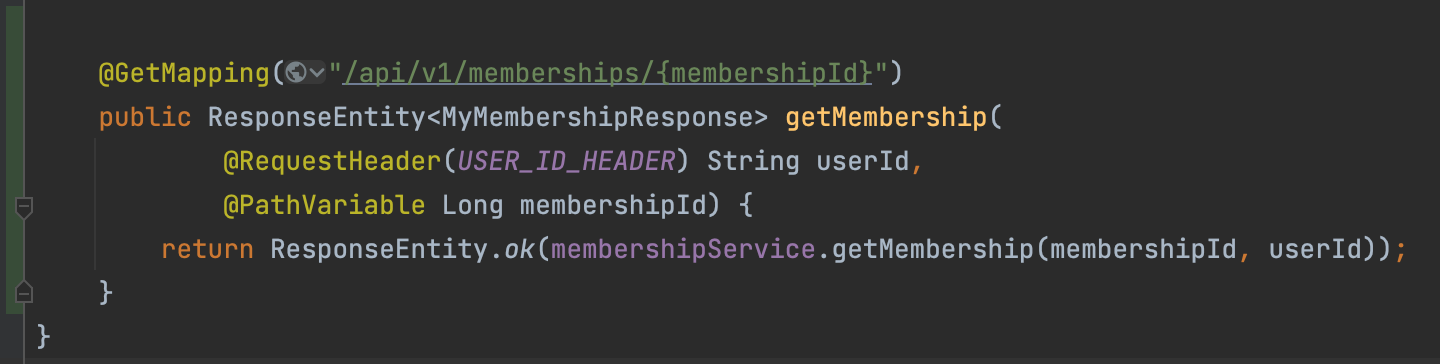This screenshot has height=364, width=1440.
Task: Click the globe URL mapping icon
Action: (x=295, y=72)
